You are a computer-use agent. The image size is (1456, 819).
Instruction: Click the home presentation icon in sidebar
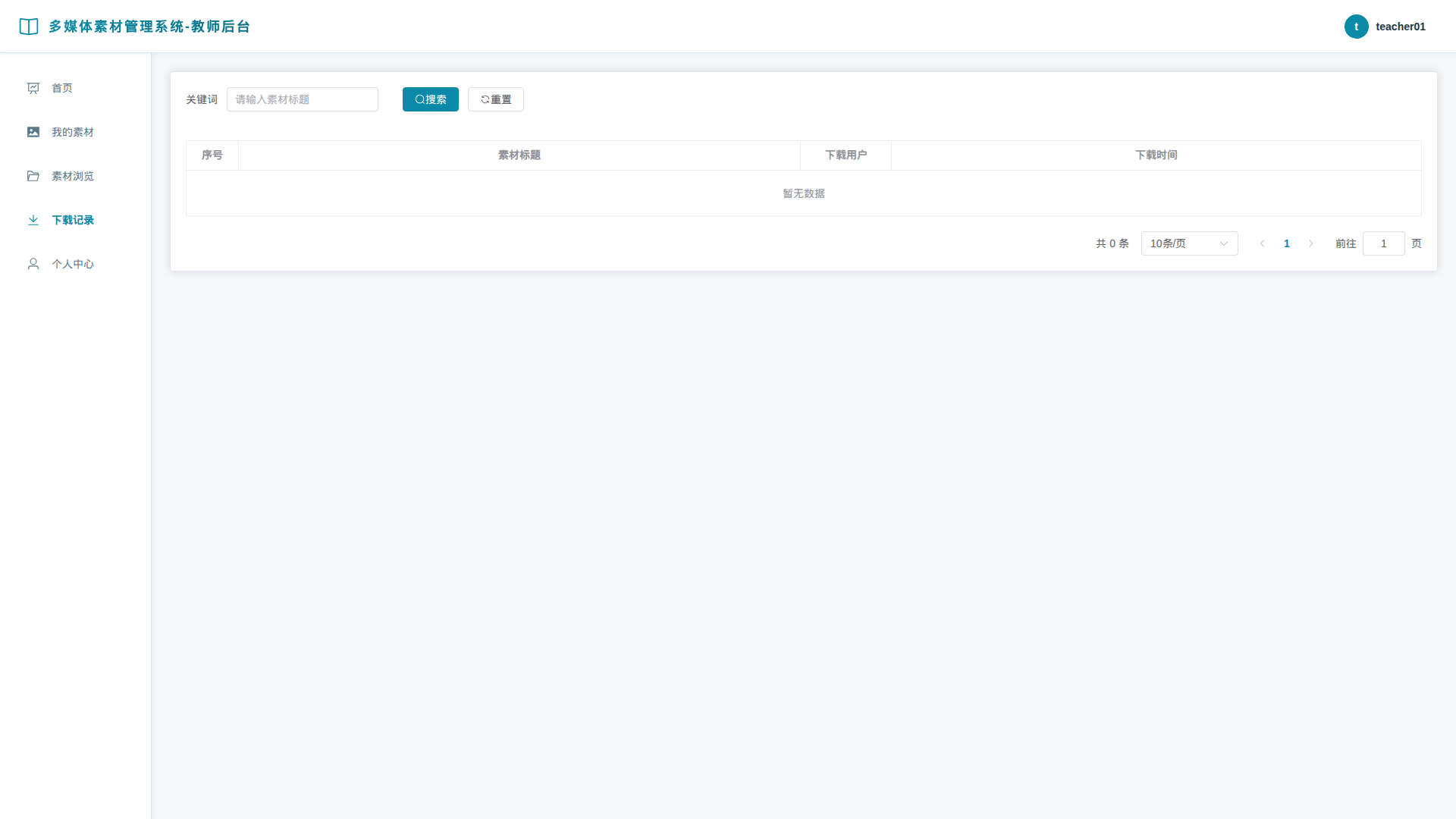33,88
